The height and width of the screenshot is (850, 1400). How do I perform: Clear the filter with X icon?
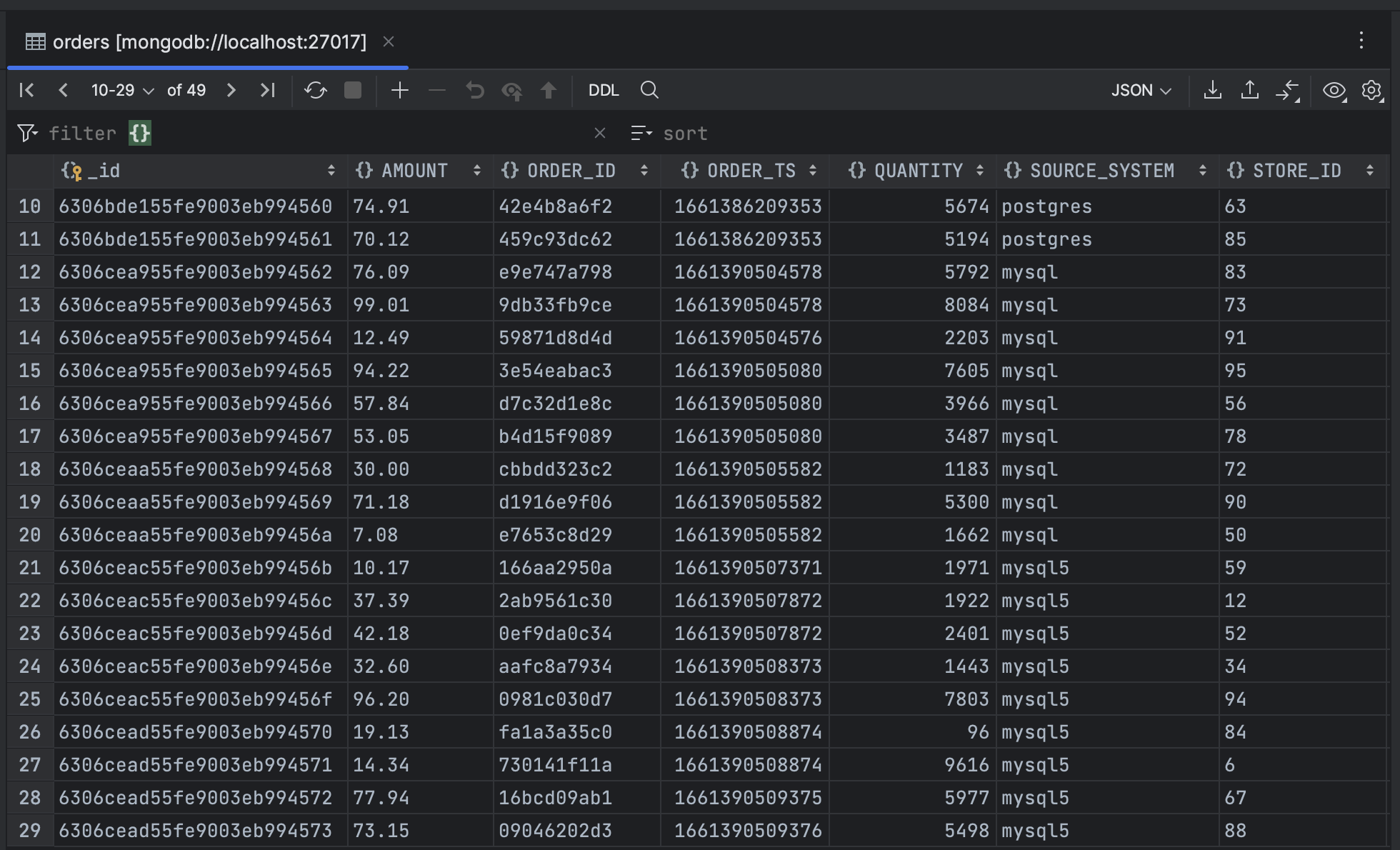[600, 133]
